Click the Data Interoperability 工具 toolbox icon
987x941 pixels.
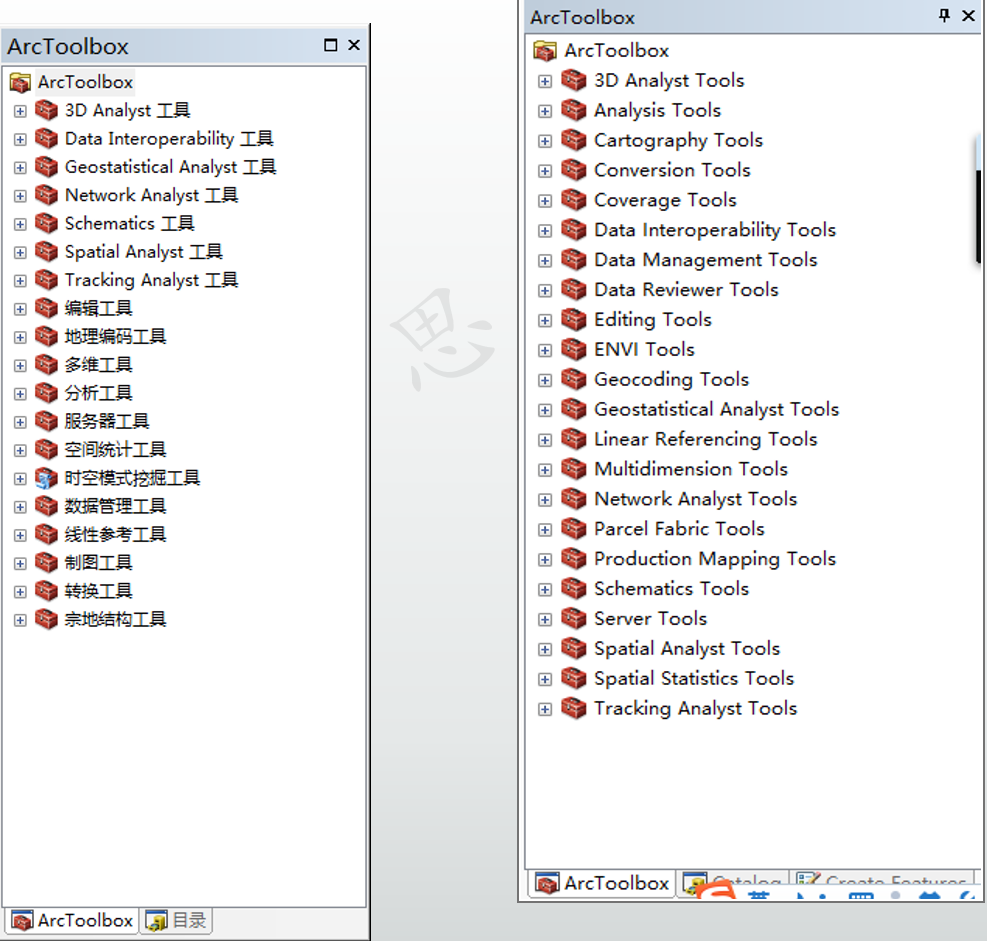point(46,138)
